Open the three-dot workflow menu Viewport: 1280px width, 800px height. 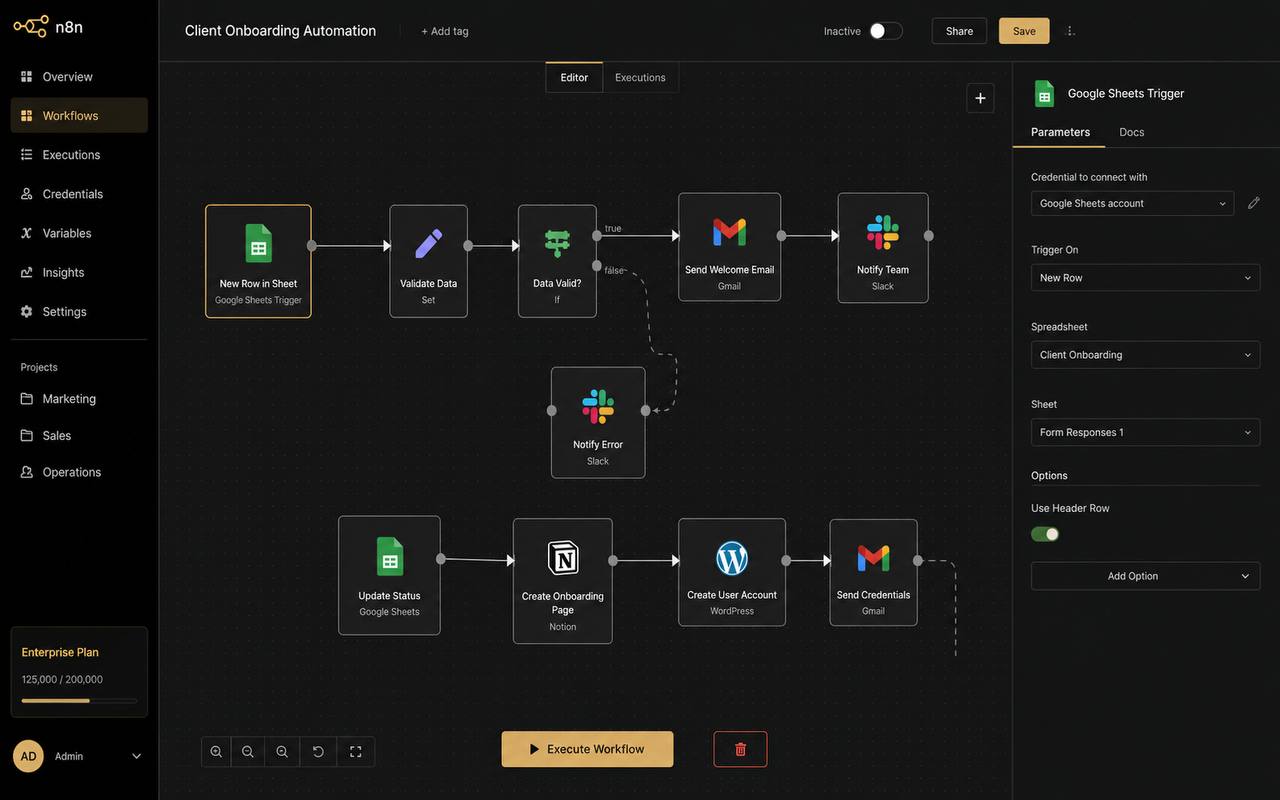pyautogui.click(x=1071, y=31)
